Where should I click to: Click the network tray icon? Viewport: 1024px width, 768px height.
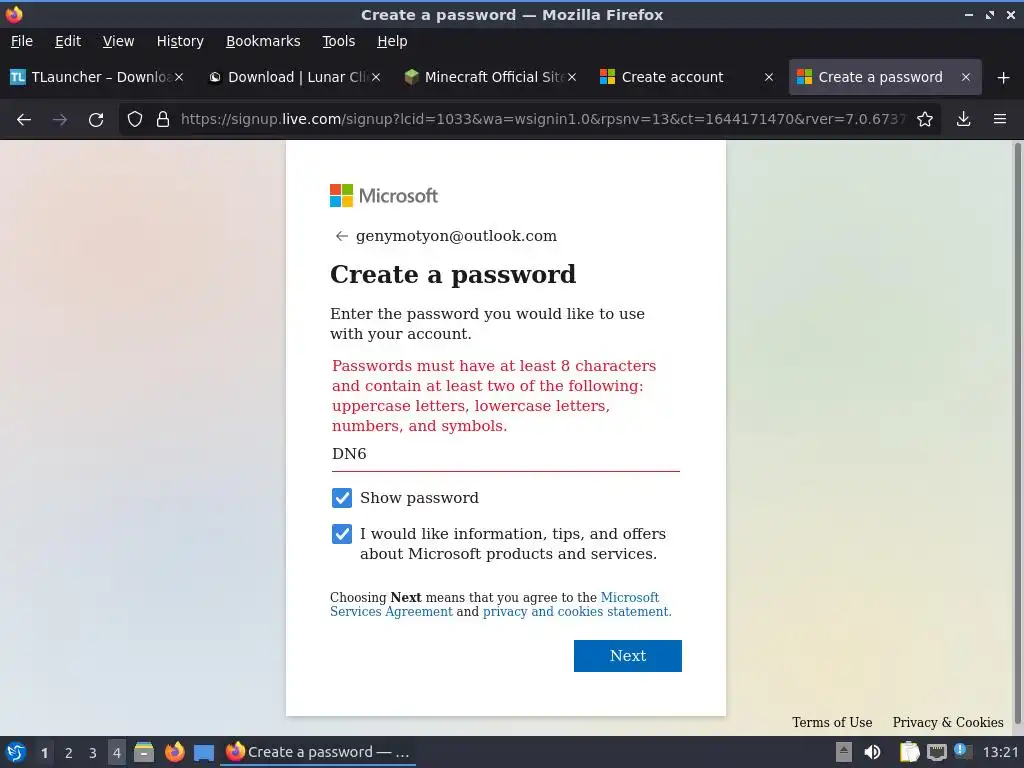coord(936,752)
